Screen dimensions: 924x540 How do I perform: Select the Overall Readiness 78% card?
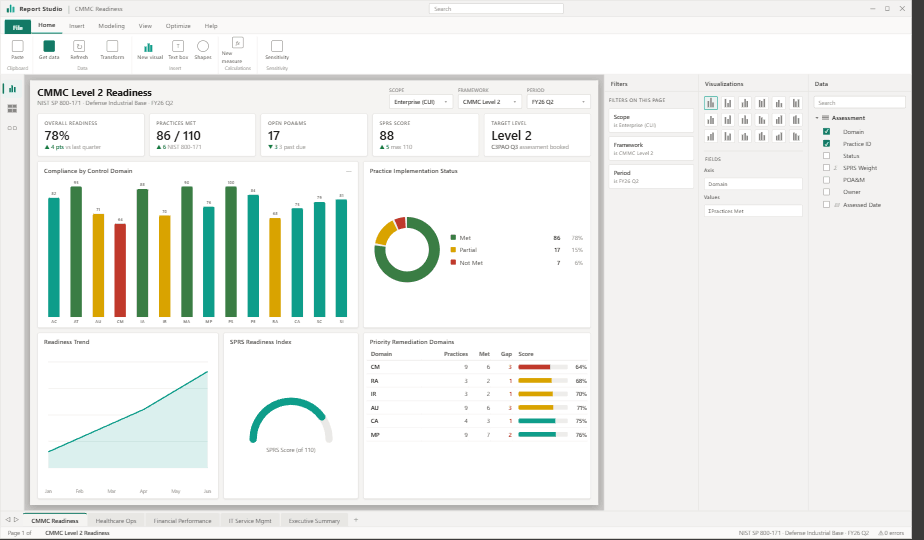[91, 135]
